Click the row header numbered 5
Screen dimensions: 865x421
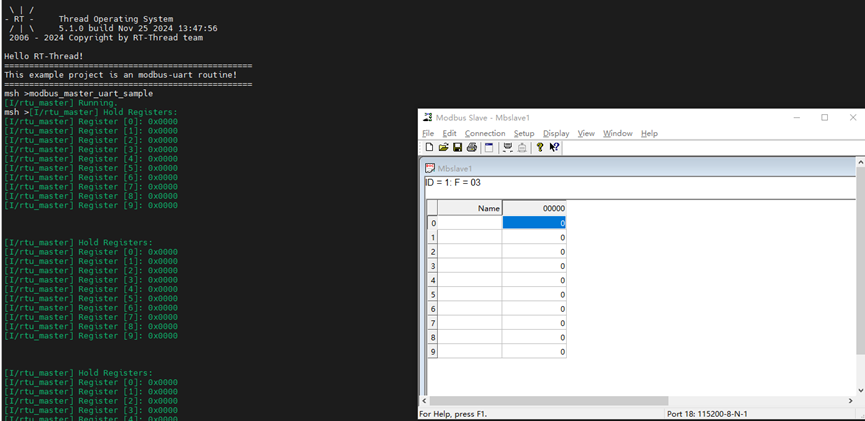click(x=433, y=295)
